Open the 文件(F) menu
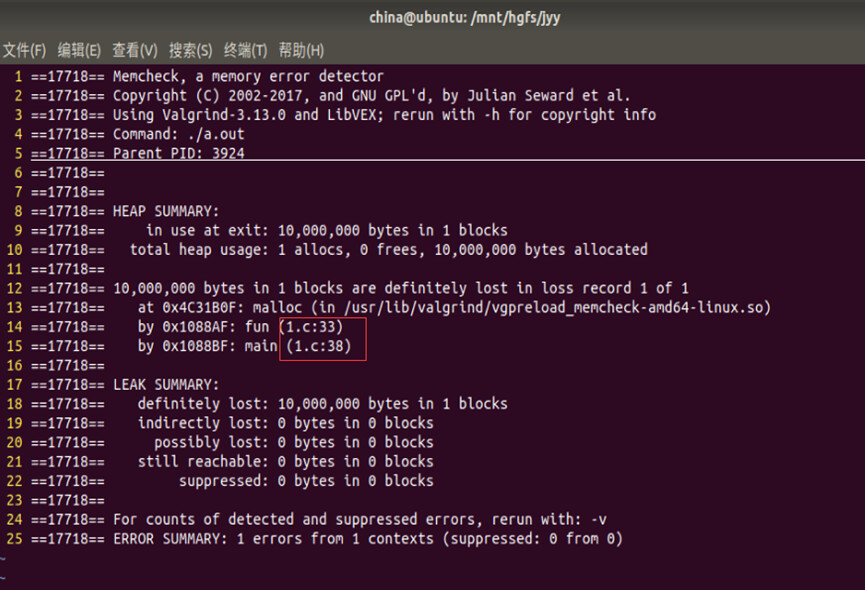 [x=24, y=50]
